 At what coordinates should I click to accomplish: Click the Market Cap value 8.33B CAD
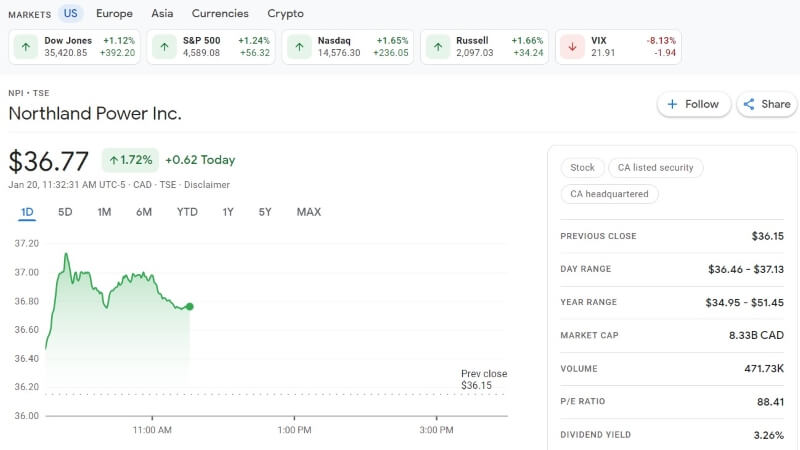pyautogui.click(x=756, y=335)
